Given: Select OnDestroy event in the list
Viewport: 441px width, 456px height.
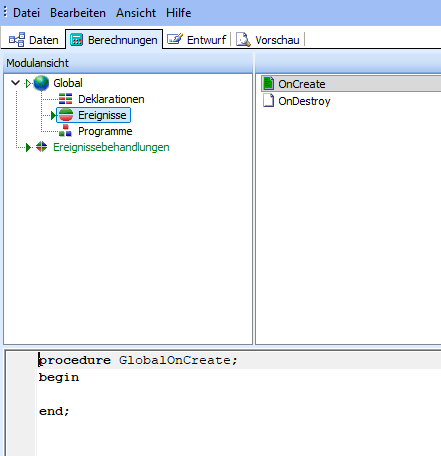Looking at the screenshot, I should 304,101.
